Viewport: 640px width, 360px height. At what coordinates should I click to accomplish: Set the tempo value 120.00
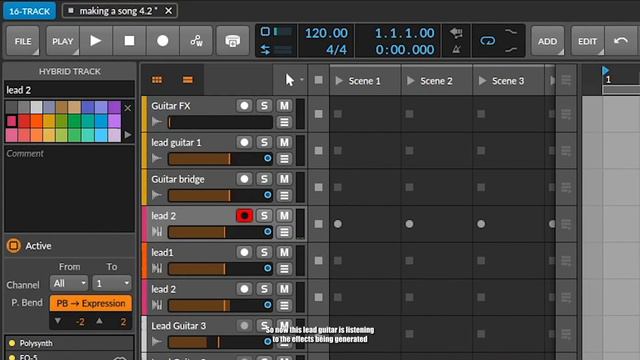tap(327, 33)
